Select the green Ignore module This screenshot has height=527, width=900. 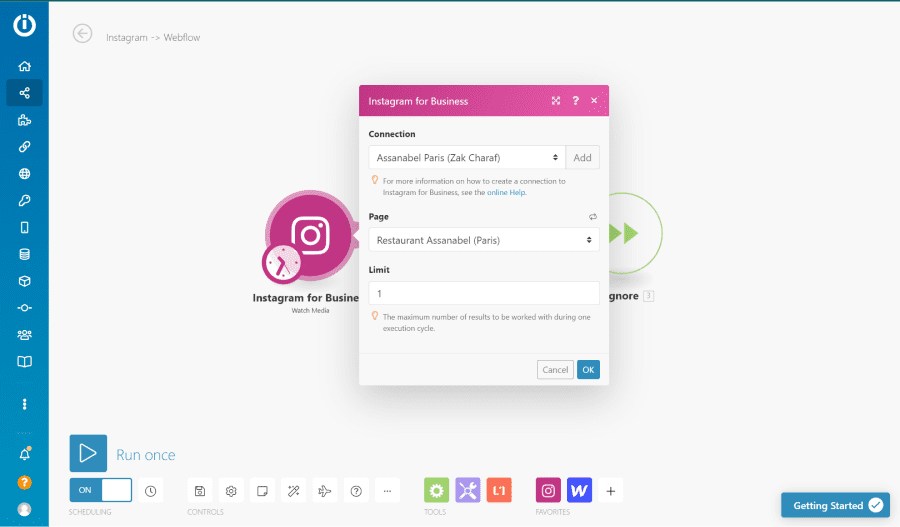[x=634, y=233]
